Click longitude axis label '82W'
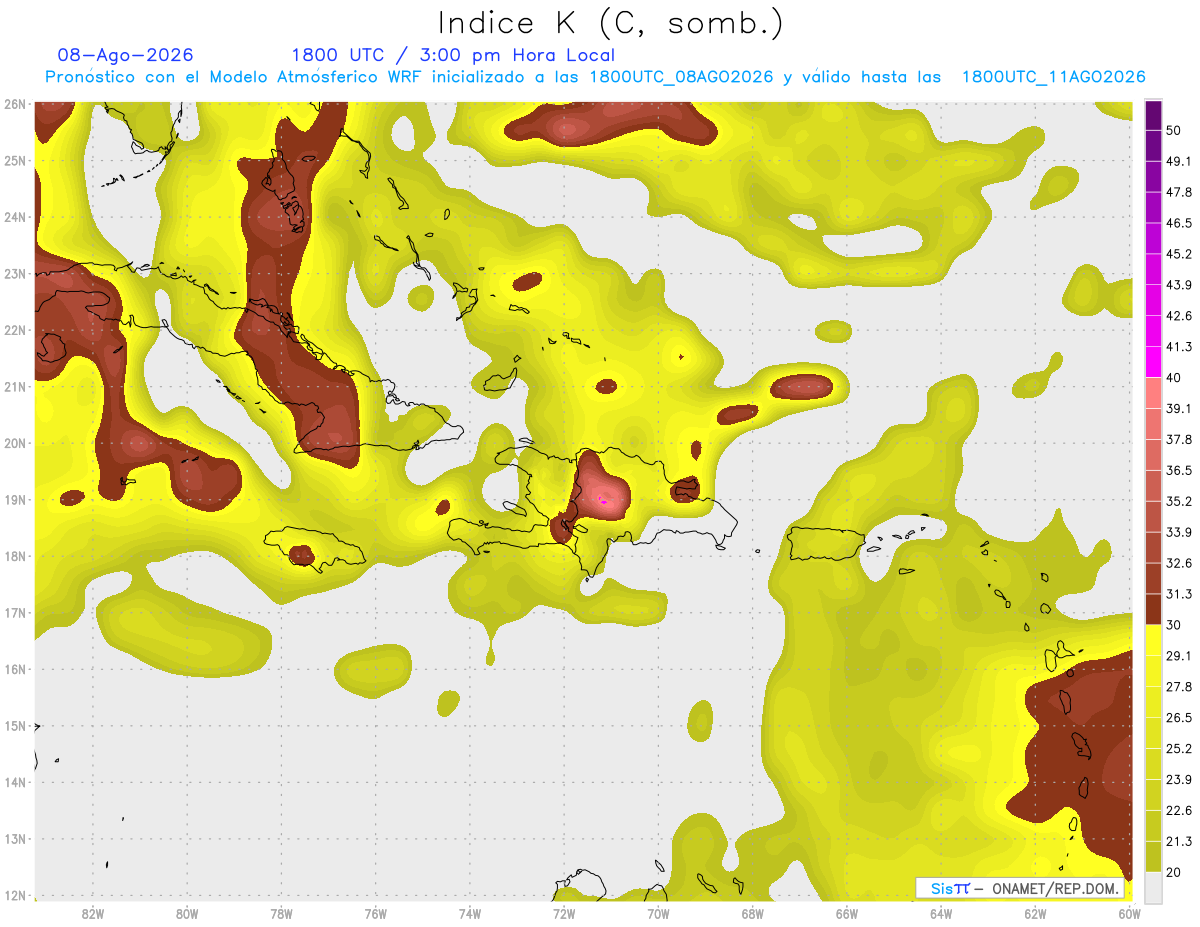The image size is (1200, 927). point(93,914)
